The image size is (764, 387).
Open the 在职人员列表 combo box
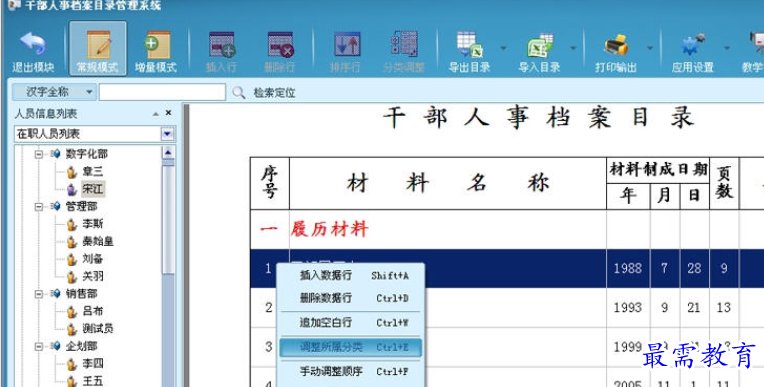[95, 134]
